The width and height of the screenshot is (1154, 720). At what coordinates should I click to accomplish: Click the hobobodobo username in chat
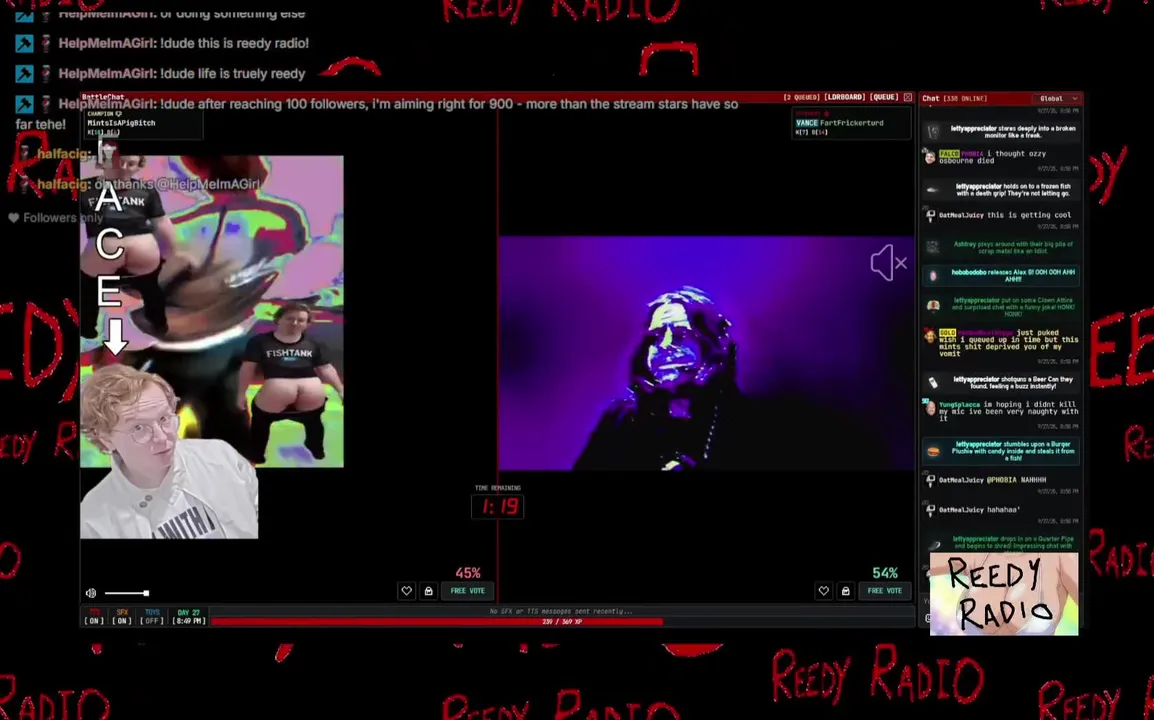(969, 272)
